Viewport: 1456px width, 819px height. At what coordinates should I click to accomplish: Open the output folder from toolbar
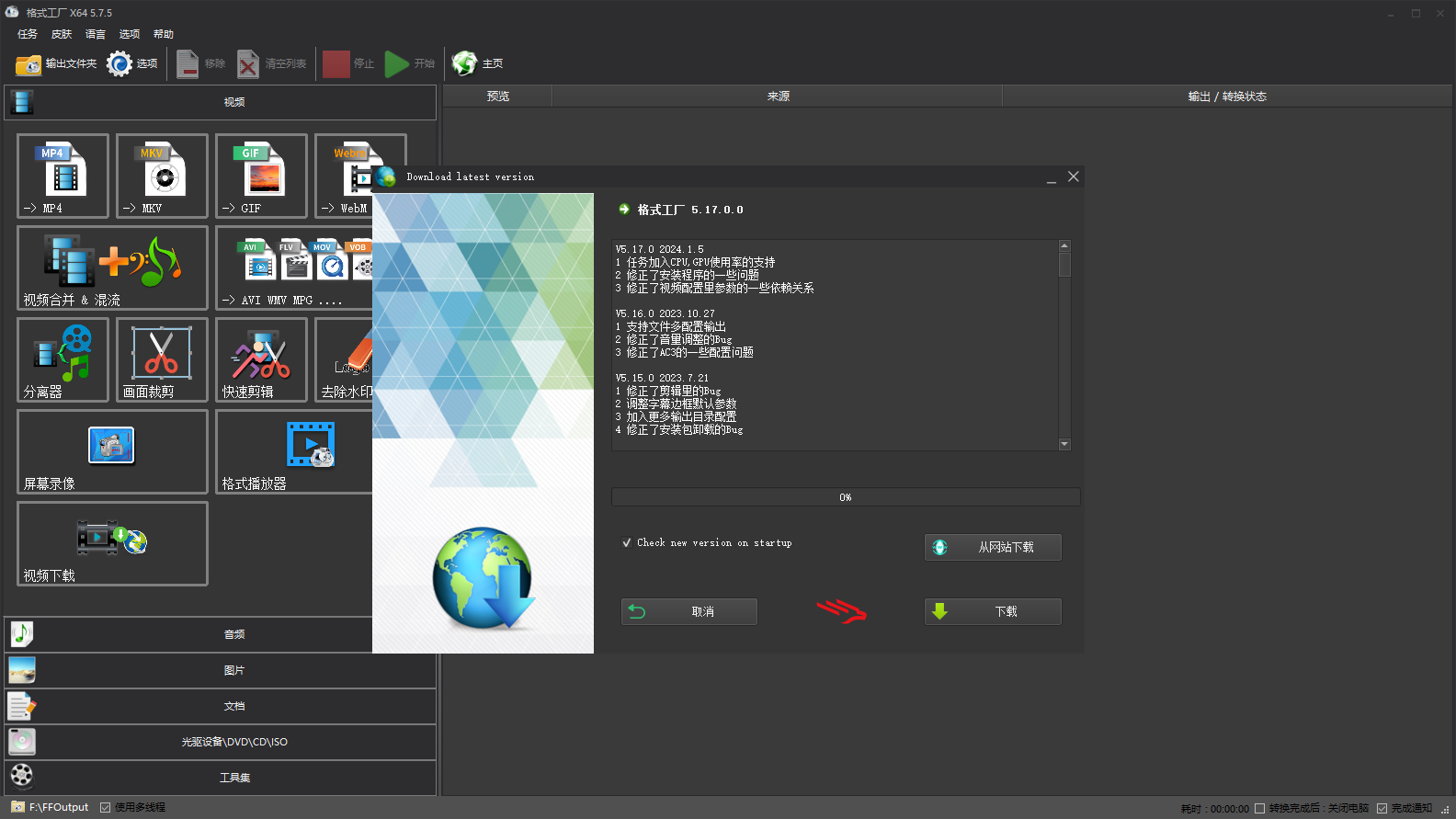coord(56,63)
